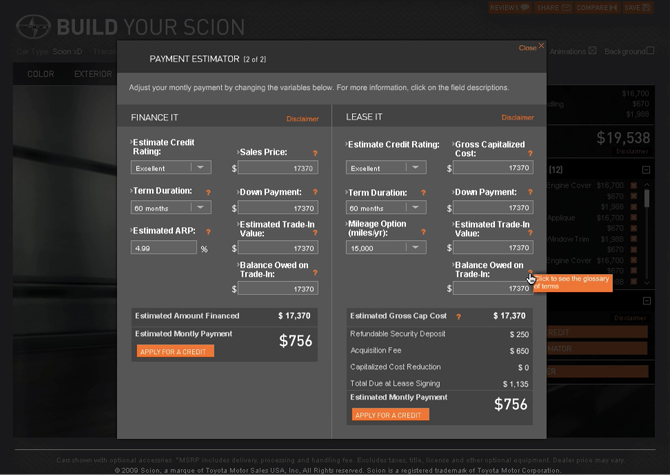The image size is (670, 475).
Task: Click the Scion logo icon
Action: [33, 27]
